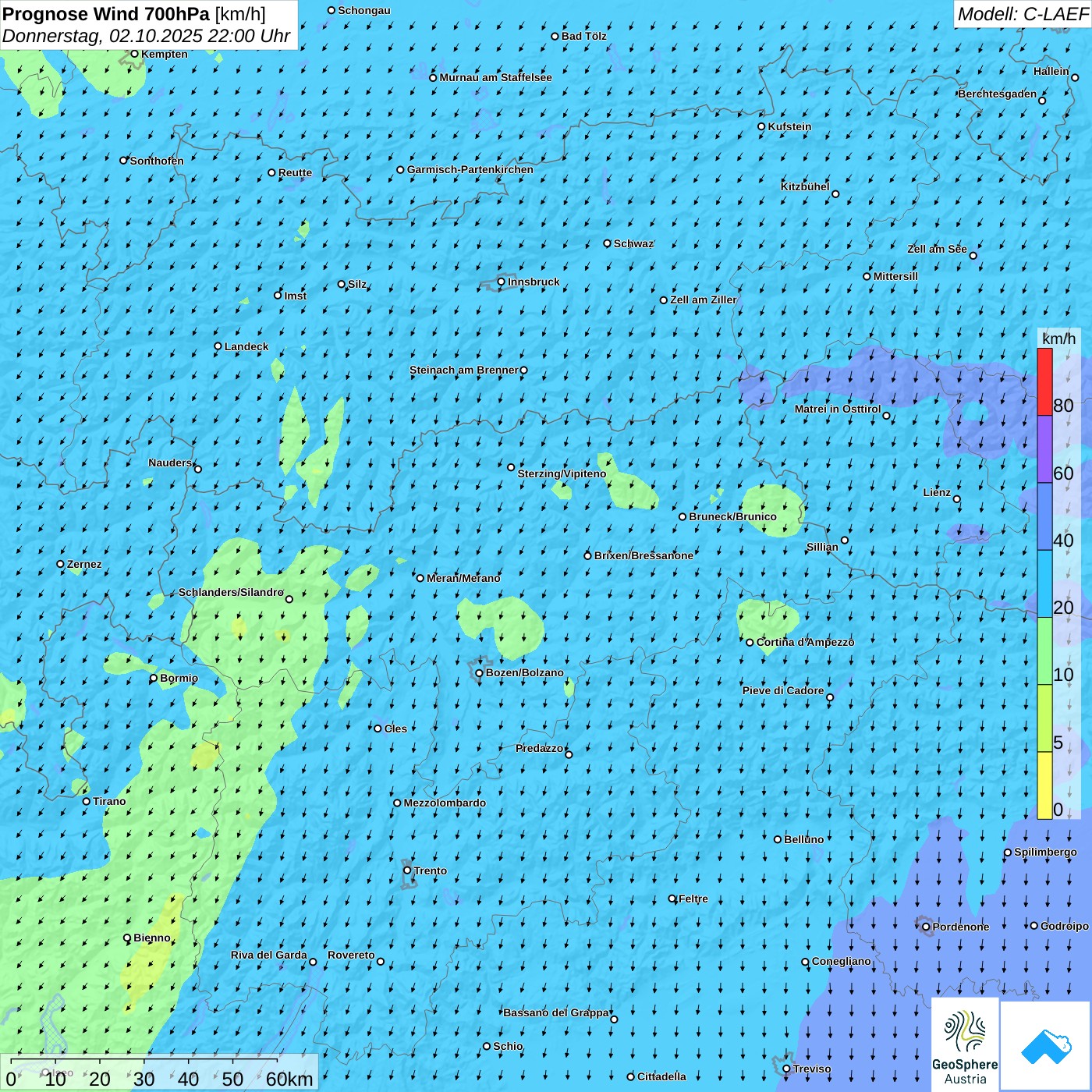Click the blue cloud logo icon

click(1046, 1047)
